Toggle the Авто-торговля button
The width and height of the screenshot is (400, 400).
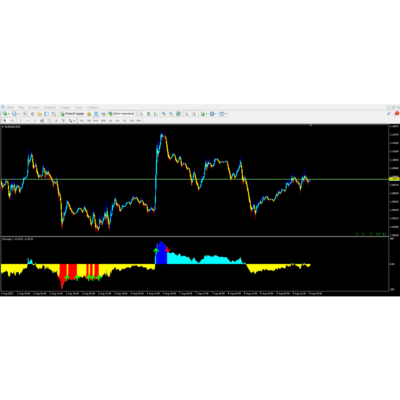click(121, 114)
